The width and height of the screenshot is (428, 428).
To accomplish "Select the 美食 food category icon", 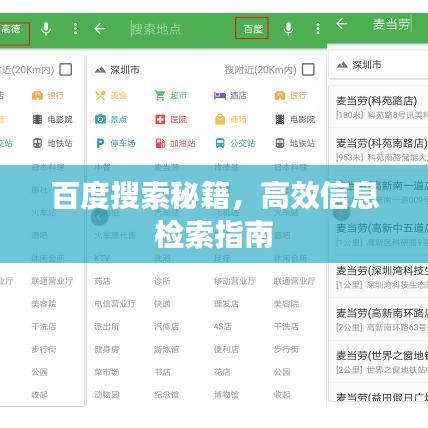I will [111, 96].
